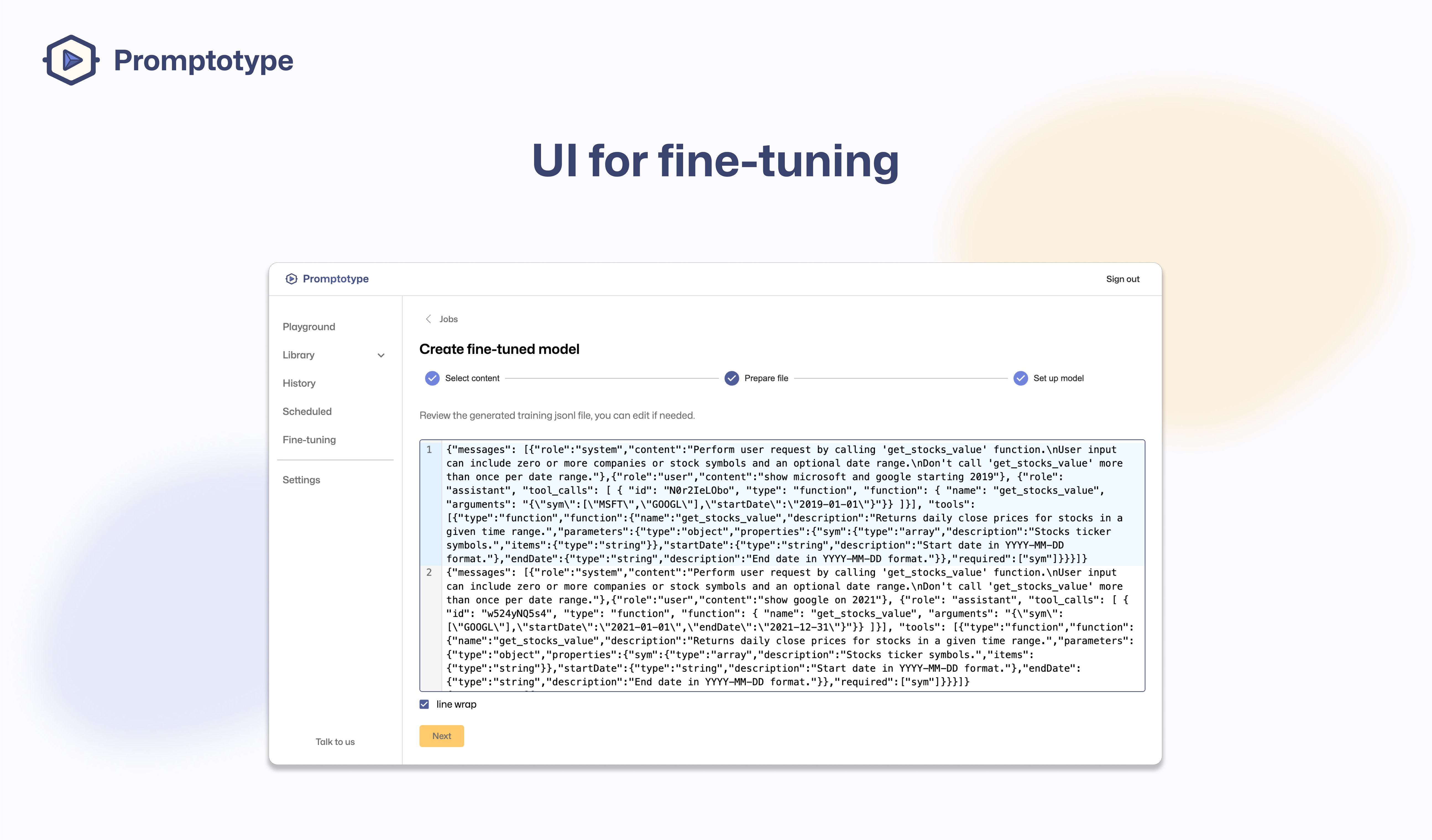Click the Sign out link
This screenshot has width=1432, height=840.
coord(1122,279)
